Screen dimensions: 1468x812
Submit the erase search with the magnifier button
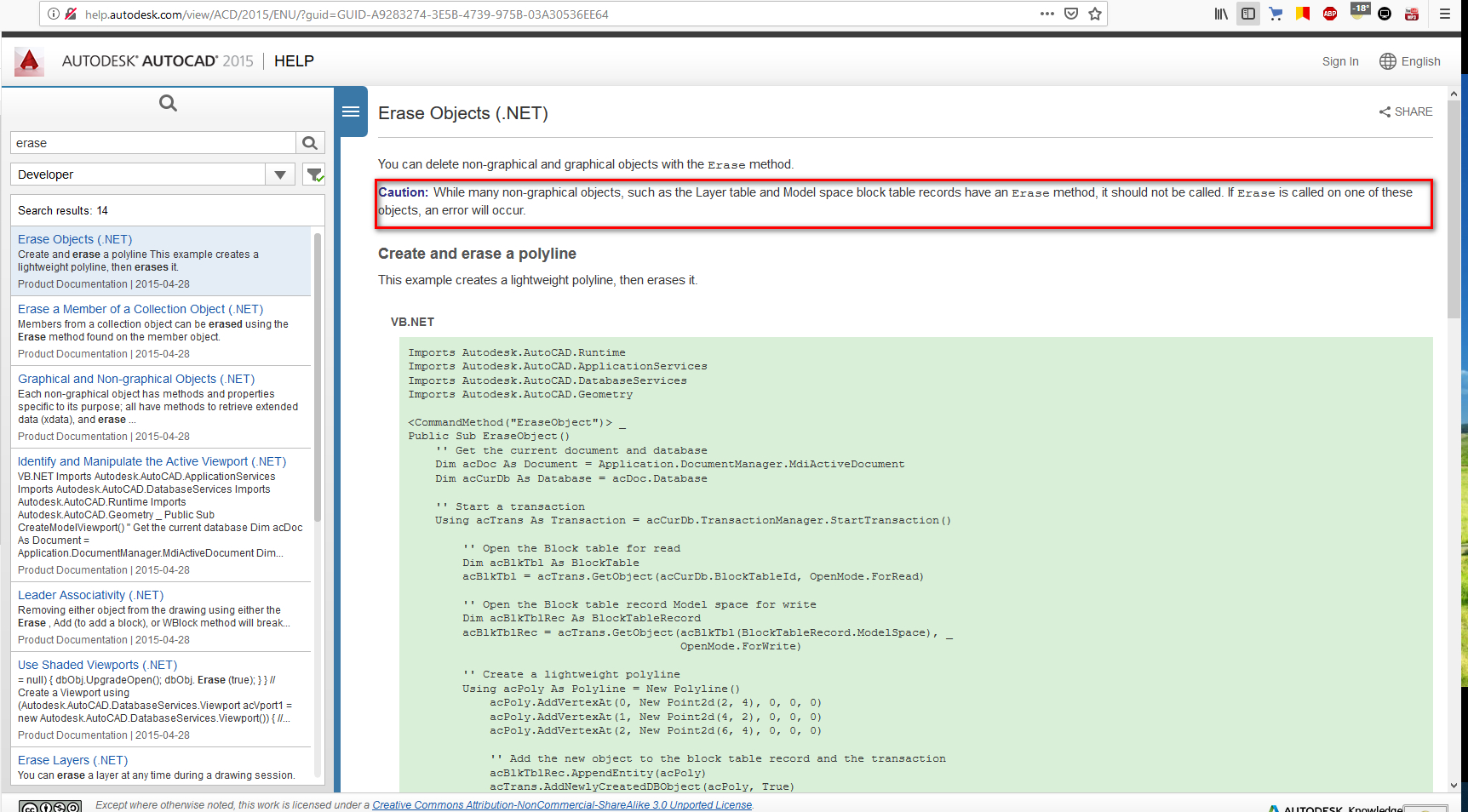point(310,143)
